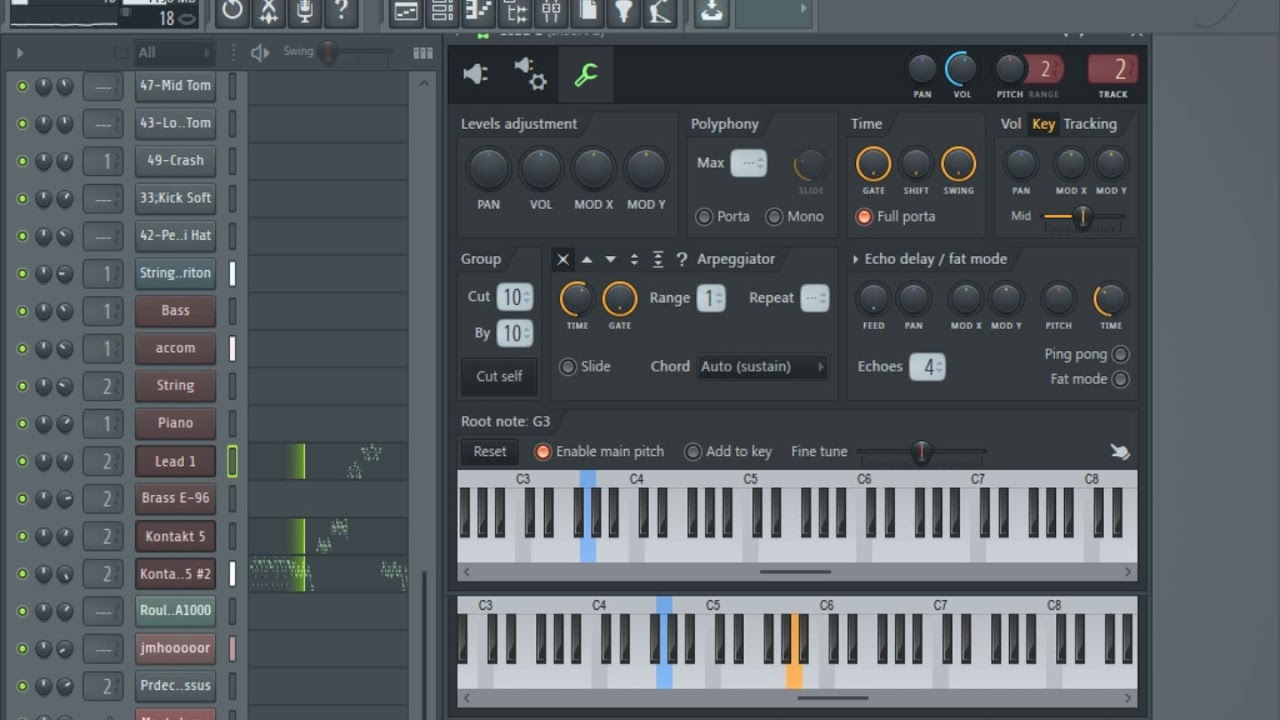Click the channel pan knob in plugin header
Image resolution: width=1280 pixels, height=720 pixels.
922,69
